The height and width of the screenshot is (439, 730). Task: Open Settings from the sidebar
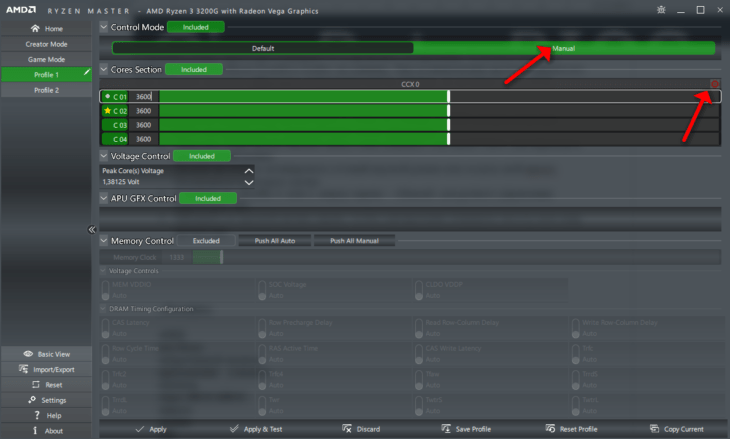click(47, 400)
